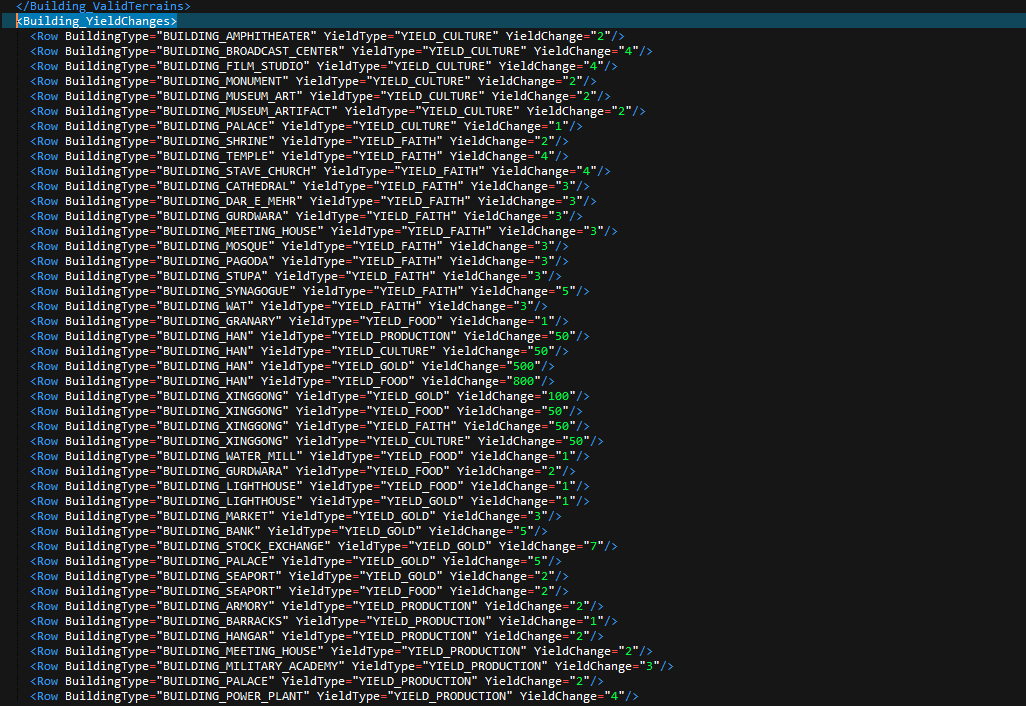Screen dimensions: 1026x706
Task: Click BUILDING_GURDWARA in the YIELD_FAITH row
Action: point(222,217)
